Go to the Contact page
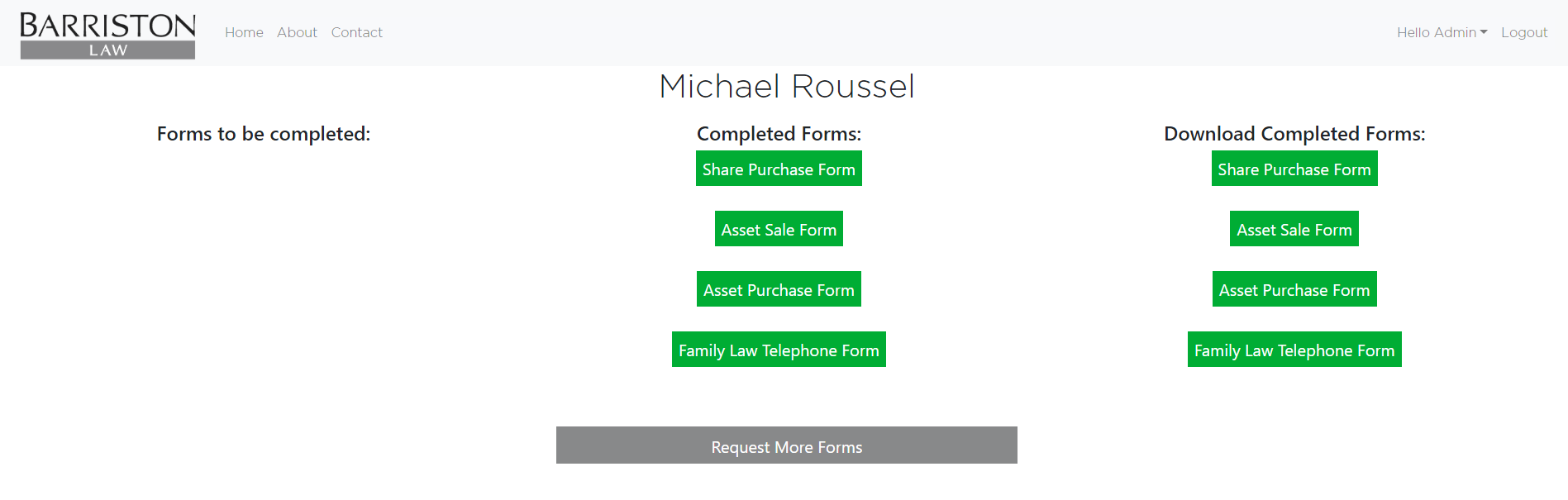The height and width of the screenshot is (500, 1568). (356, 32)
